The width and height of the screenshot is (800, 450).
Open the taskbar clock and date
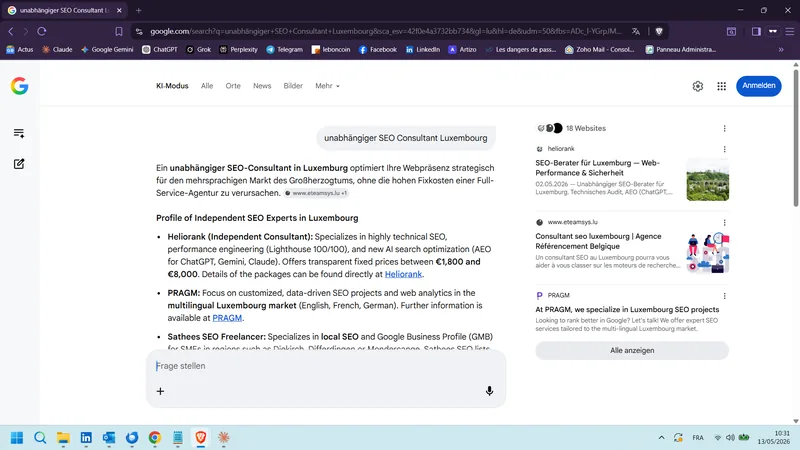(773, 437)
